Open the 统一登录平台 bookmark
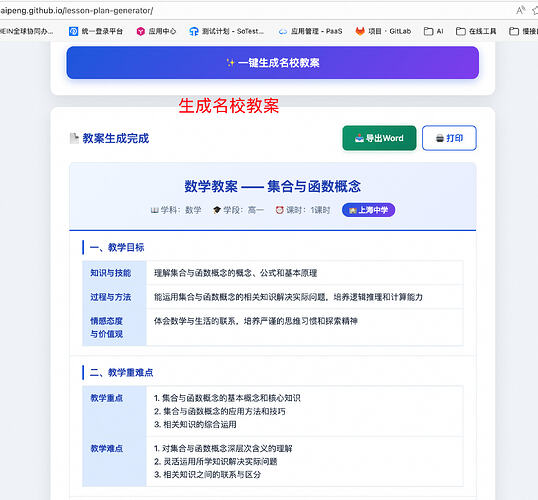 point(96,31)
